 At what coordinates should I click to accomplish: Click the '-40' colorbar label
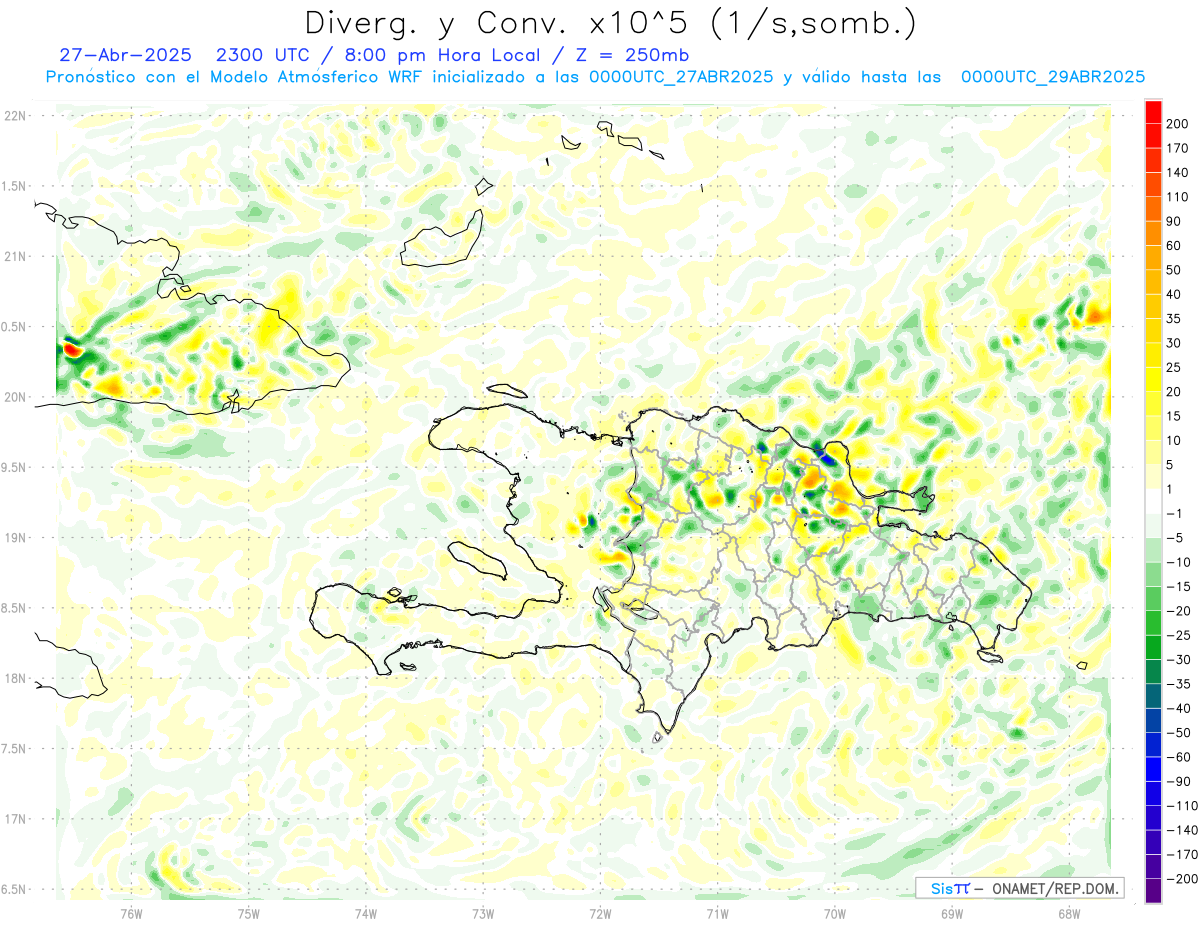[x=1181, y=708]
